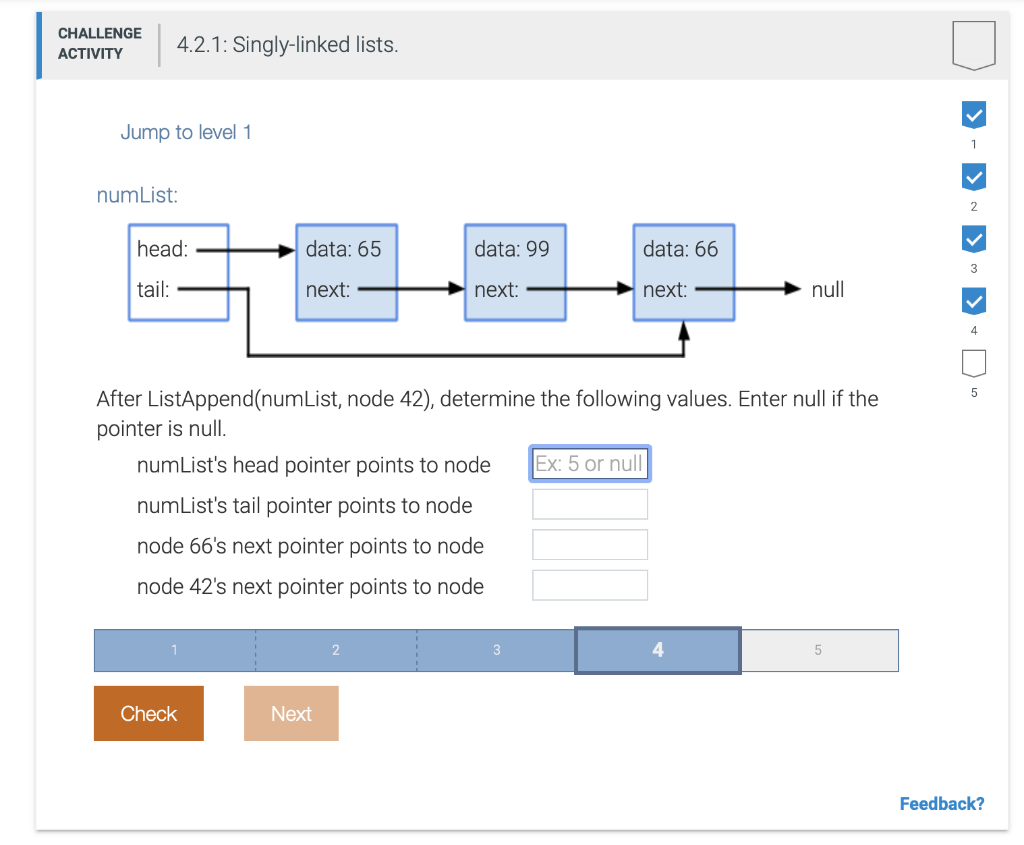This screenshot has height=845, width=1024.
Task: Toggle the completion checkmark for level 4
Action: (x=973, y=300)
